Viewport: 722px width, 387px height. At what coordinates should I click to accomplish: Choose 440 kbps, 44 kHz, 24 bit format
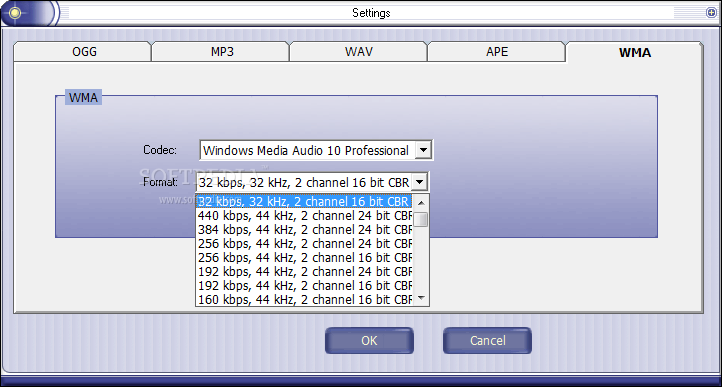[x=304, y=215]
